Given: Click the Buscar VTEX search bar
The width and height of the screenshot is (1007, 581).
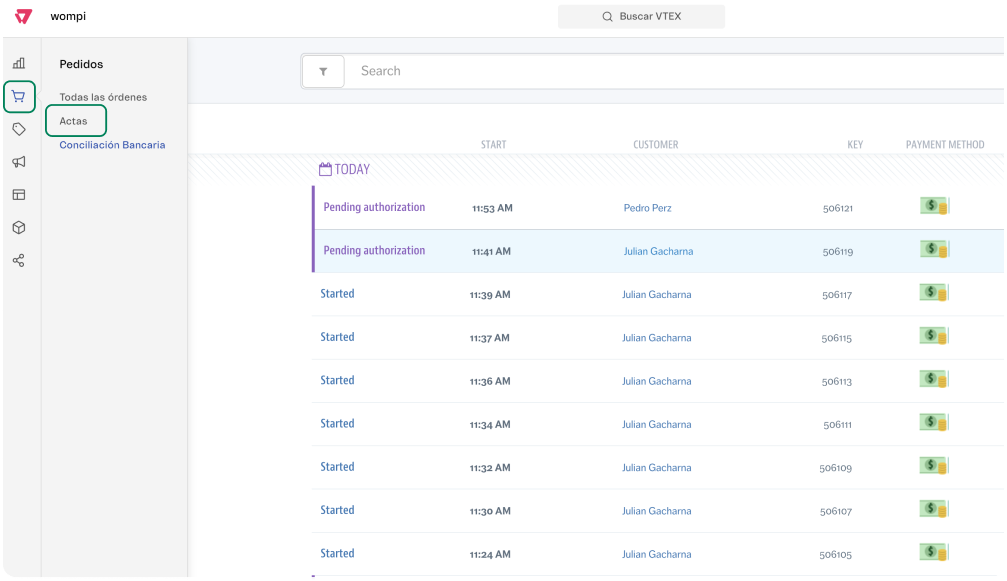Looking at the screenshot, I should click(x=641, y=17).
